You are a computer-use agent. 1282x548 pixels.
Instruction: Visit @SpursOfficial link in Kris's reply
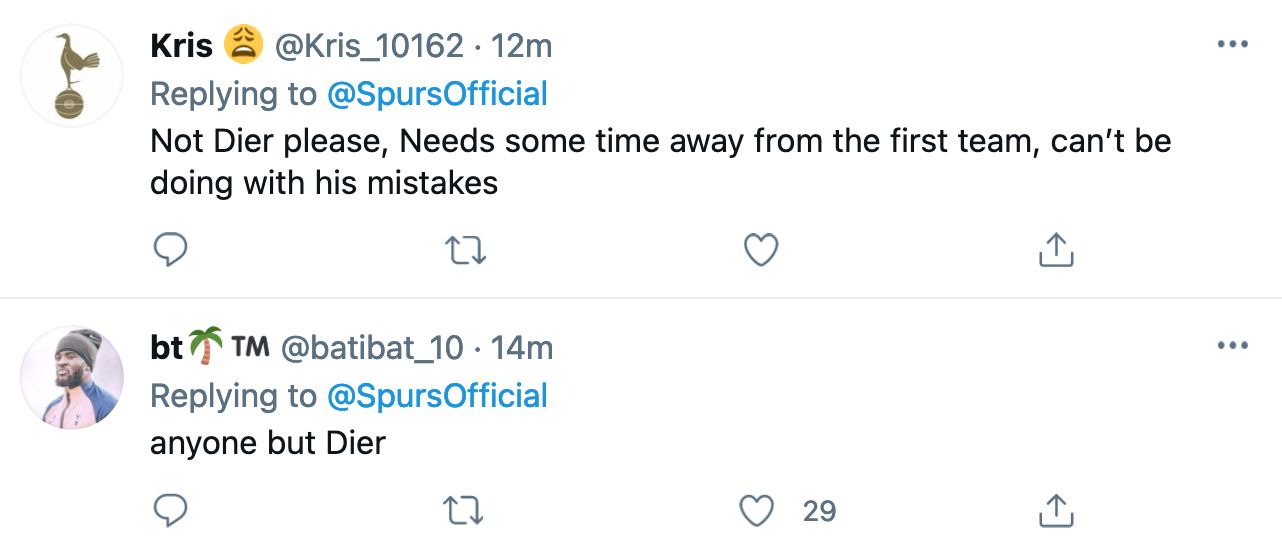coord(437,94)
